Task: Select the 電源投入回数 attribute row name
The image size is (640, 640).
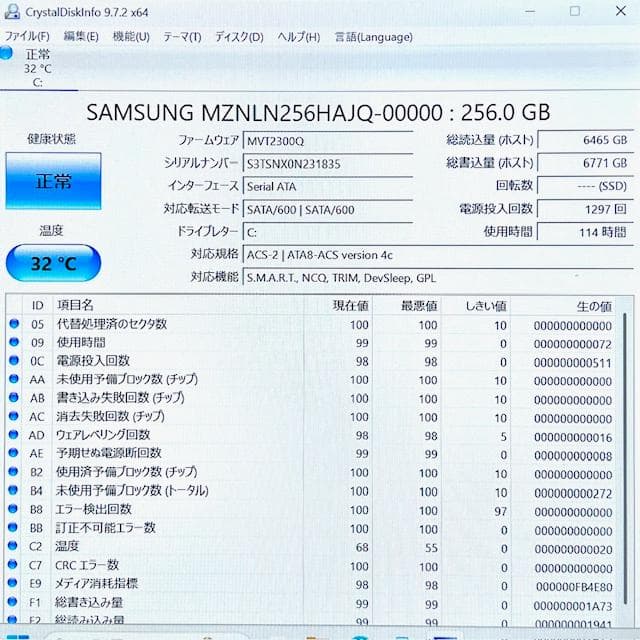Action: point(93,361)
